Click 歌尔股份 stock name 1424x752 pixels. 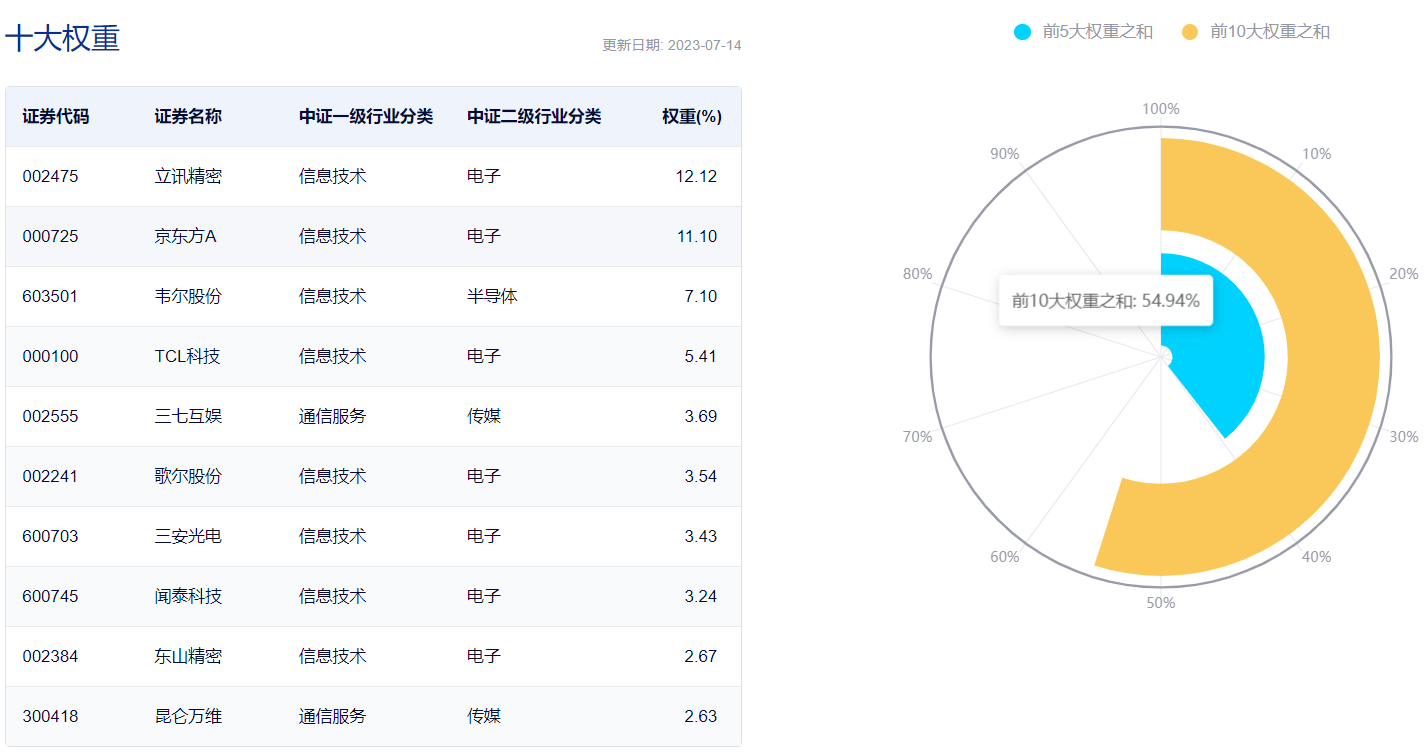pyautogui.click(x=188, y=477)
